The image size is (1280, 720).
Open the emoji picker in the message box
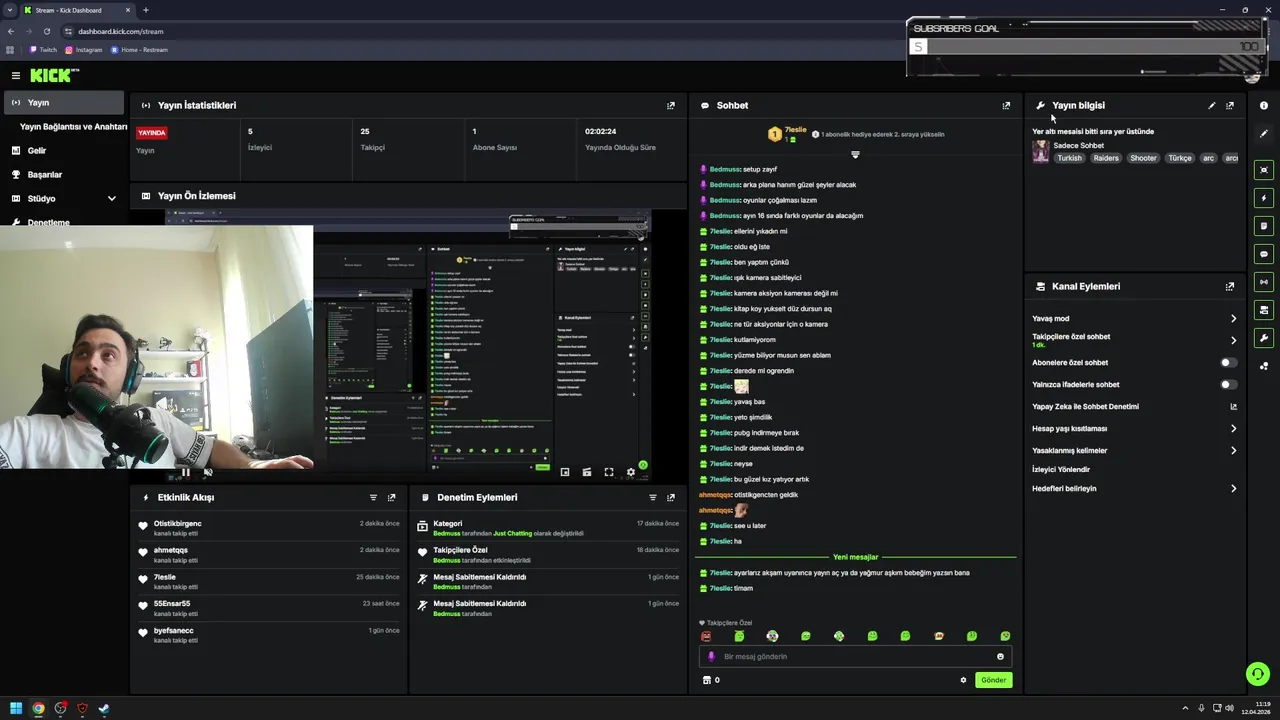[1000, 657]
